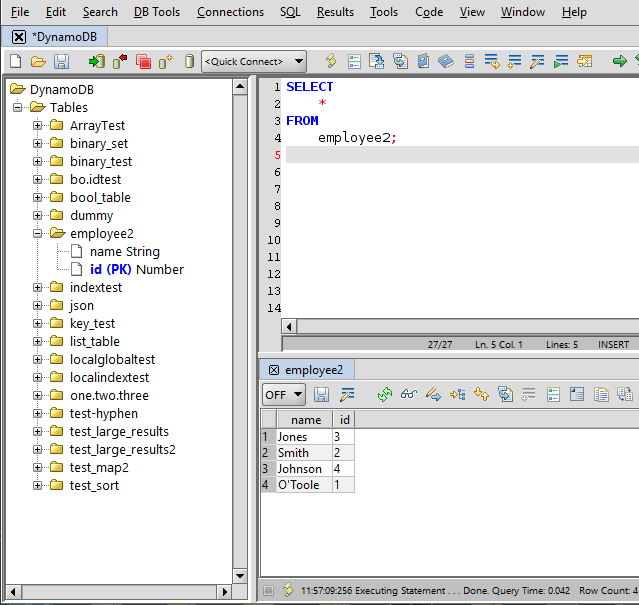Expand the binary_set table
The width and height of the screenshot is (639, 605).
pyautogui.click(x=37, y=143)
